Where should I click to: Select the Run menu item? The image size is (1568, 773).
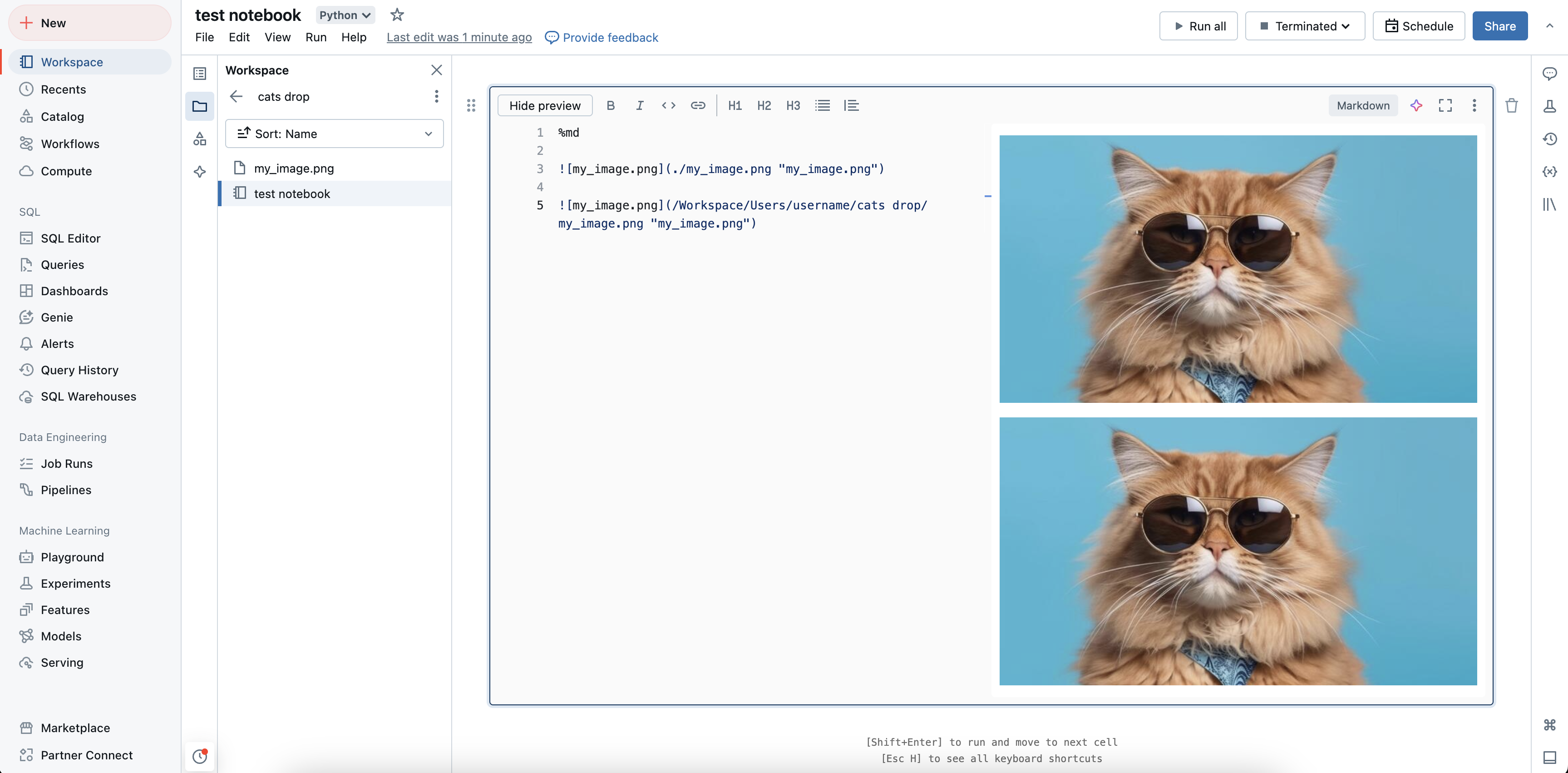(316, 37)
